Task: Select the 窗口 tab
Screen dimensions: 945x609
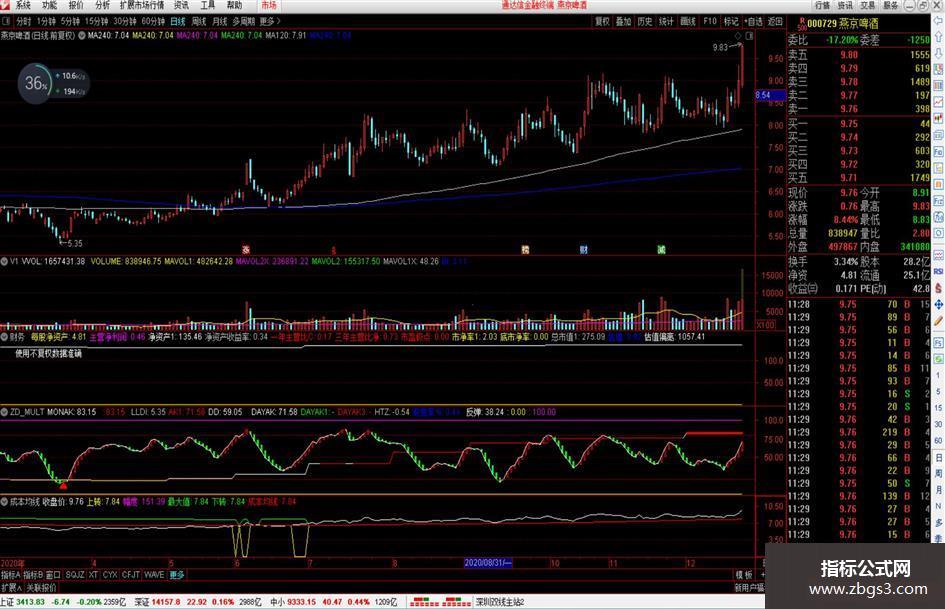Action: coord(53,575)
